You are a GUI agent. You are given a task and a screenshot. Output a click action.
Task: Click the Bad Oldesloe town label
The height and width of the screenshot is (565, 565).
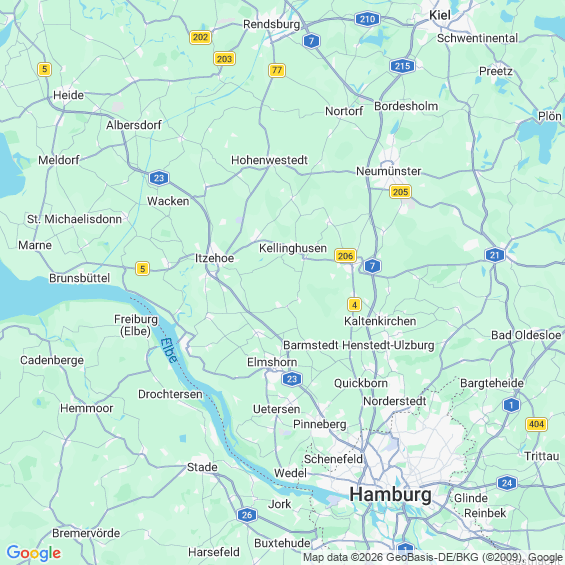526,335
